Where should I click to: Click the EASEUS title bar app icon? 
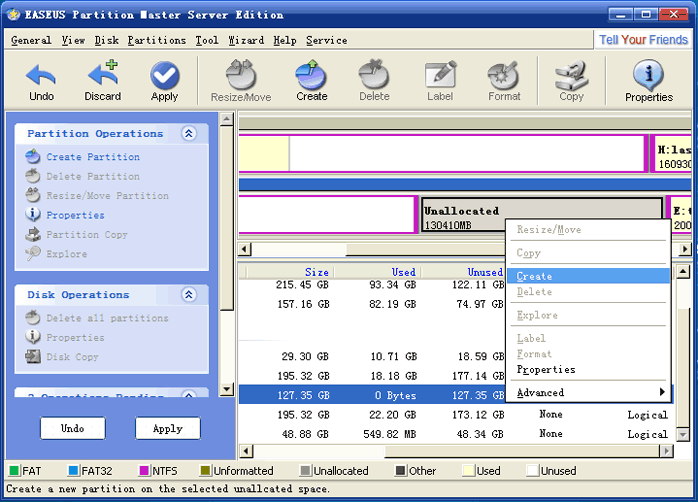click(13, 15)
